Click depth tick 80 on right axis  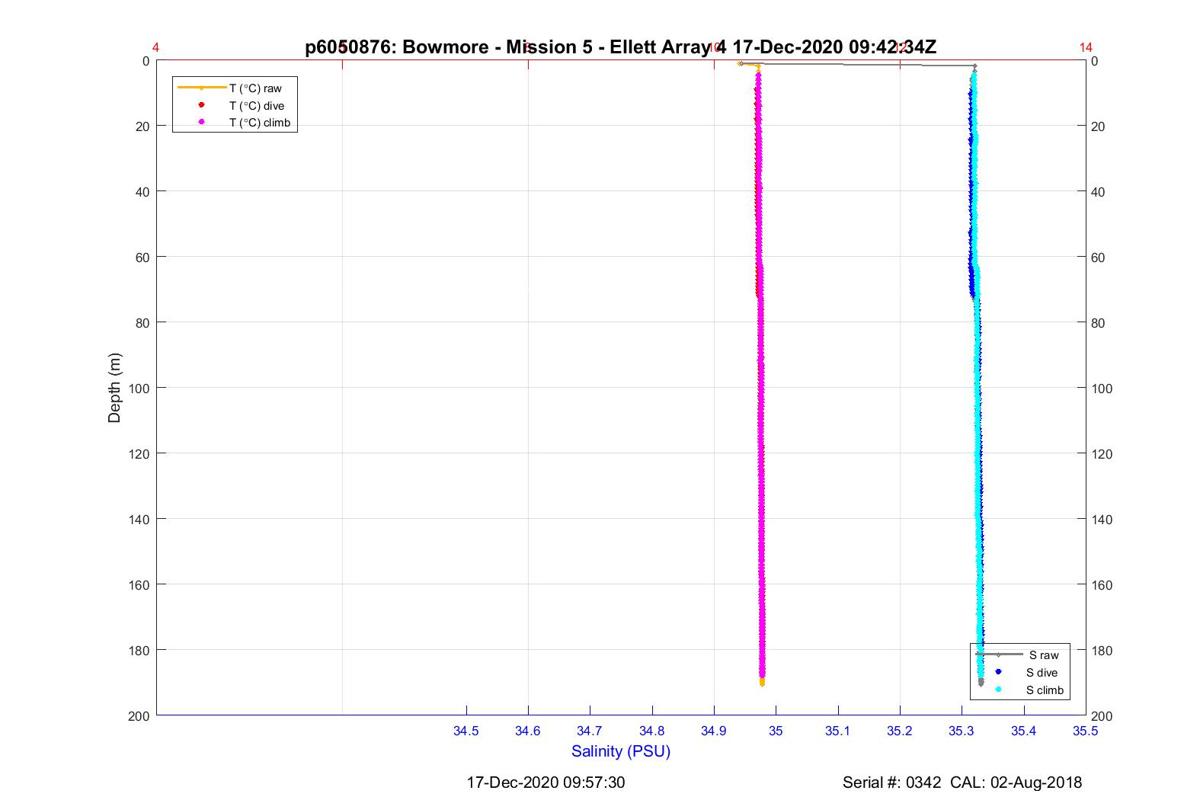(x=1100, y=323)
